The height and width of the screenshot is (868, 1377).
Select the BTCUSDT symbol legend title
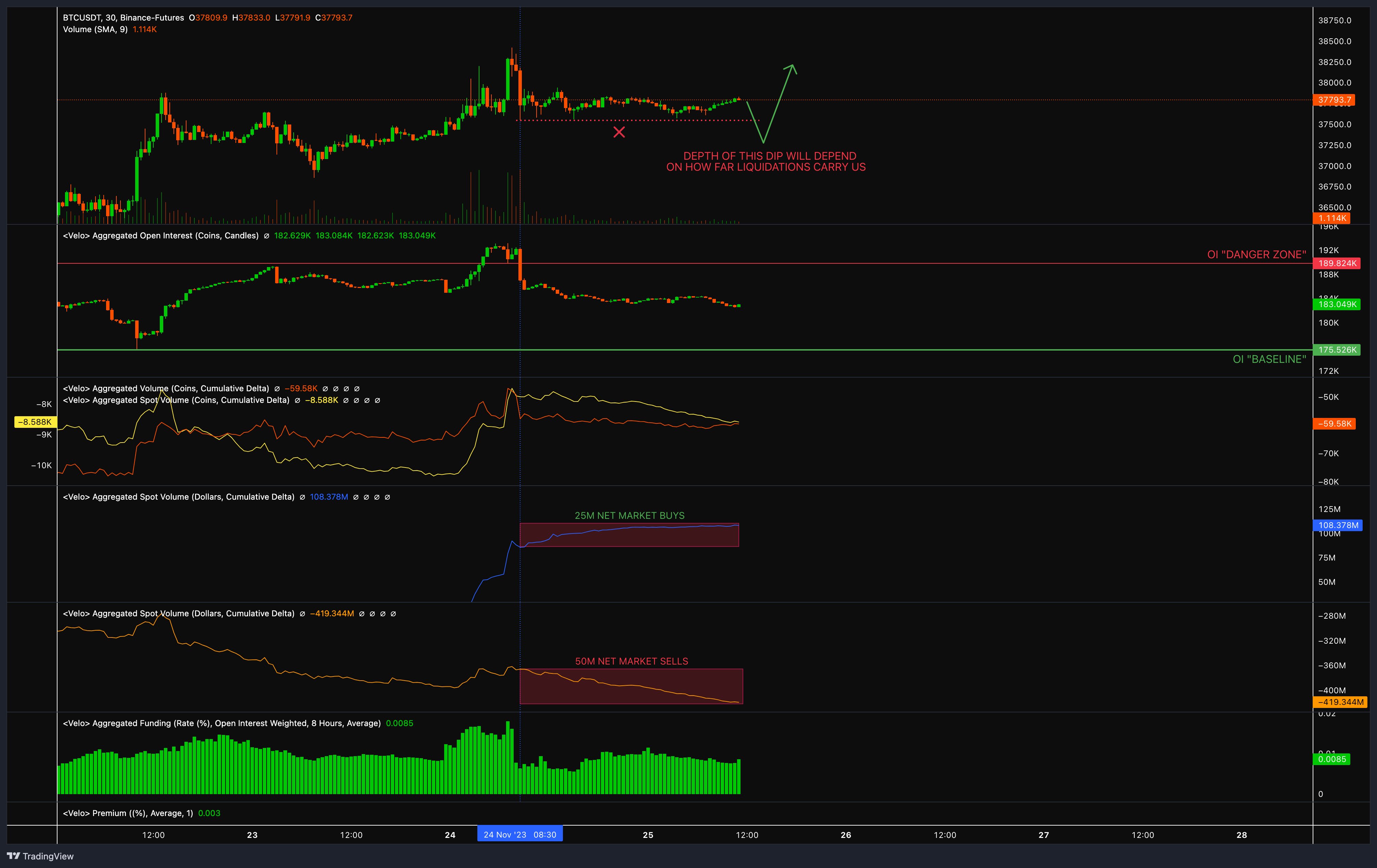pyautogui.click(x=123, y=18)
